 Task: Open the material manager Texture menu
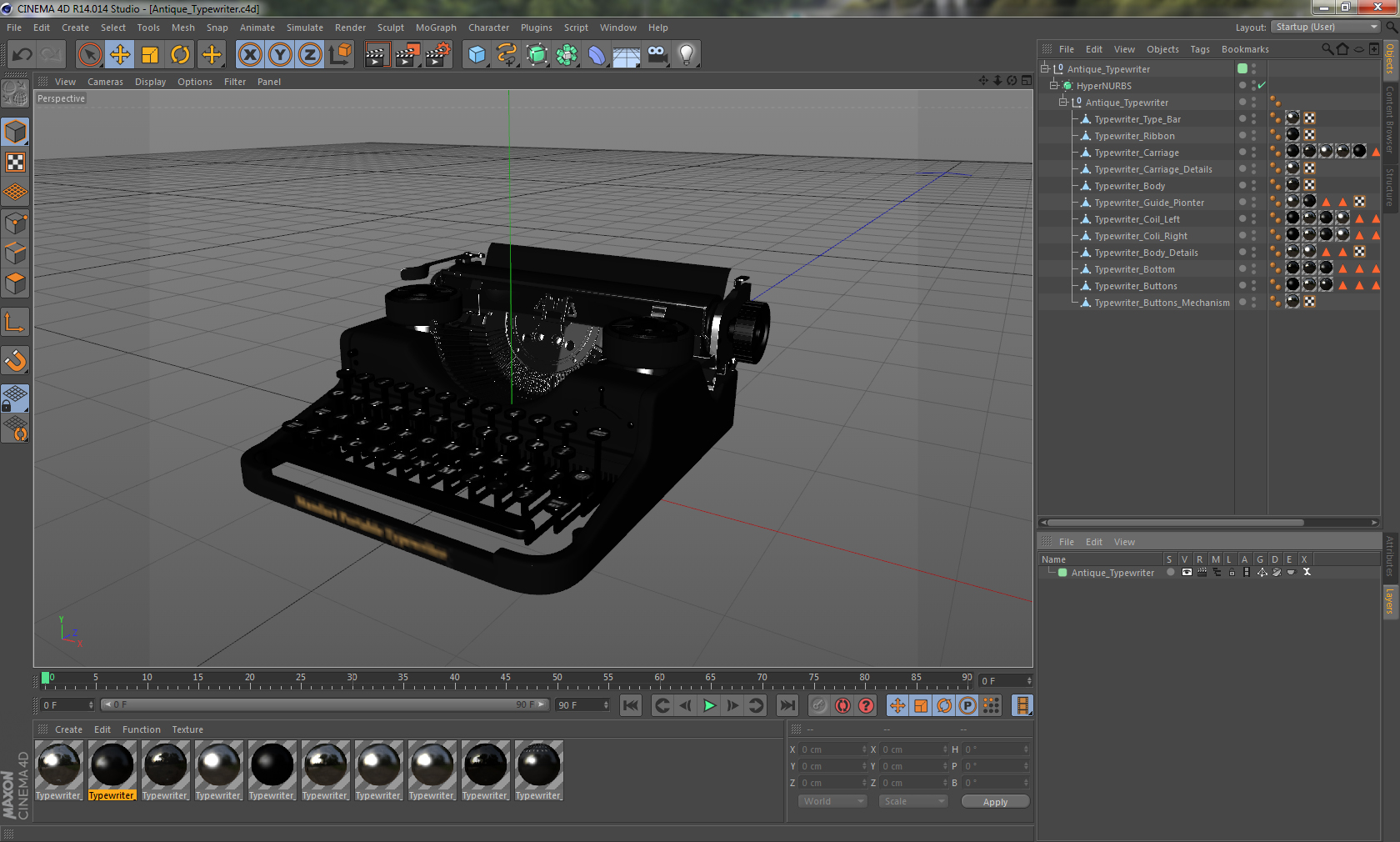[x=187, y=729]
